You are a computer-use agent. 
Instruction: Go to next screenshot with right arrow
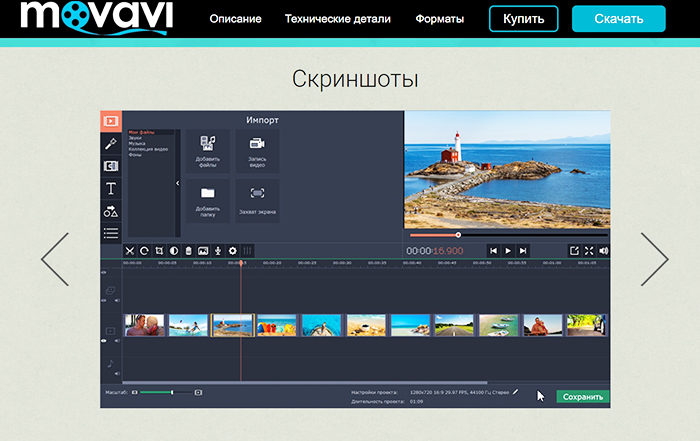(653, 258)
